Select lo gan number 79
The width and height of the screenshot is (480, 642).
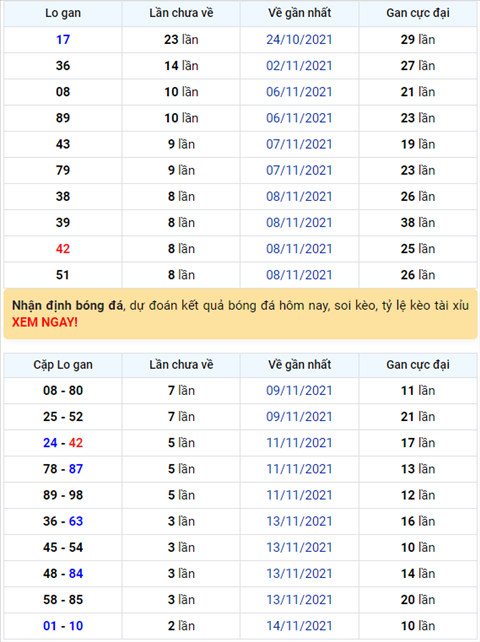(63, 170)
